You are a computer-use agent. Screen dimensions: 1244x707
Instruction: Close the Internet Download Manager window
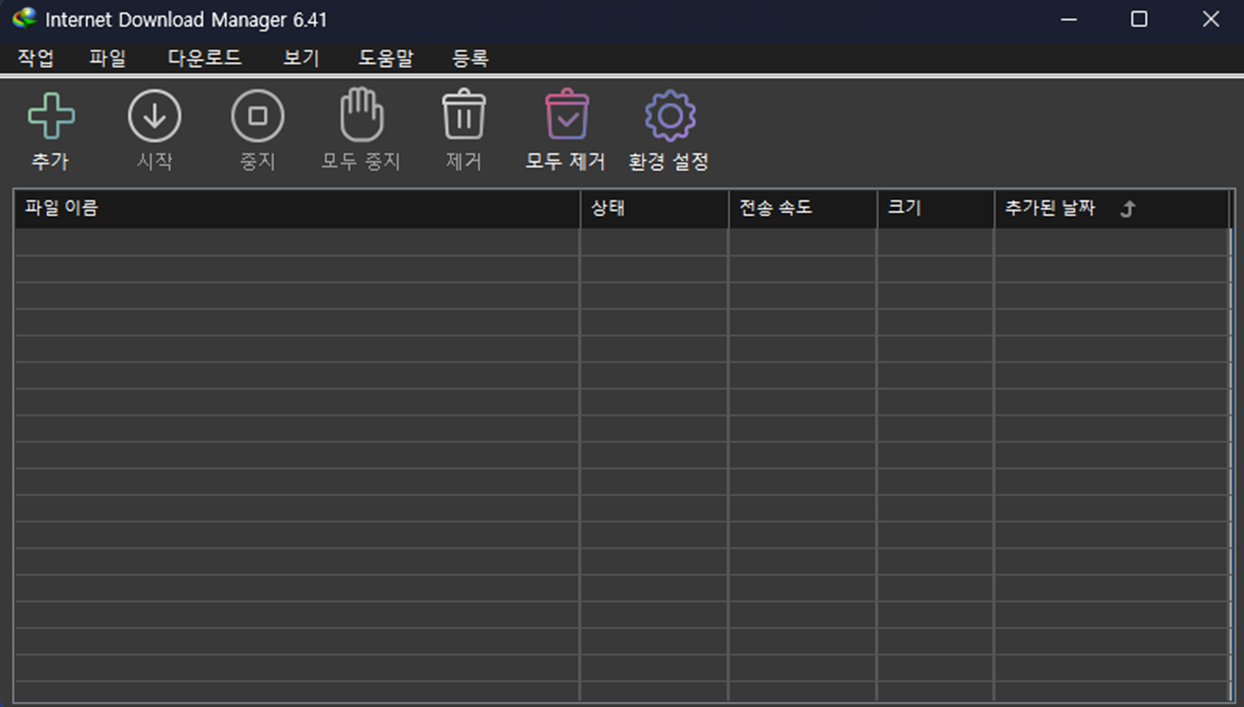point(1210,19)
